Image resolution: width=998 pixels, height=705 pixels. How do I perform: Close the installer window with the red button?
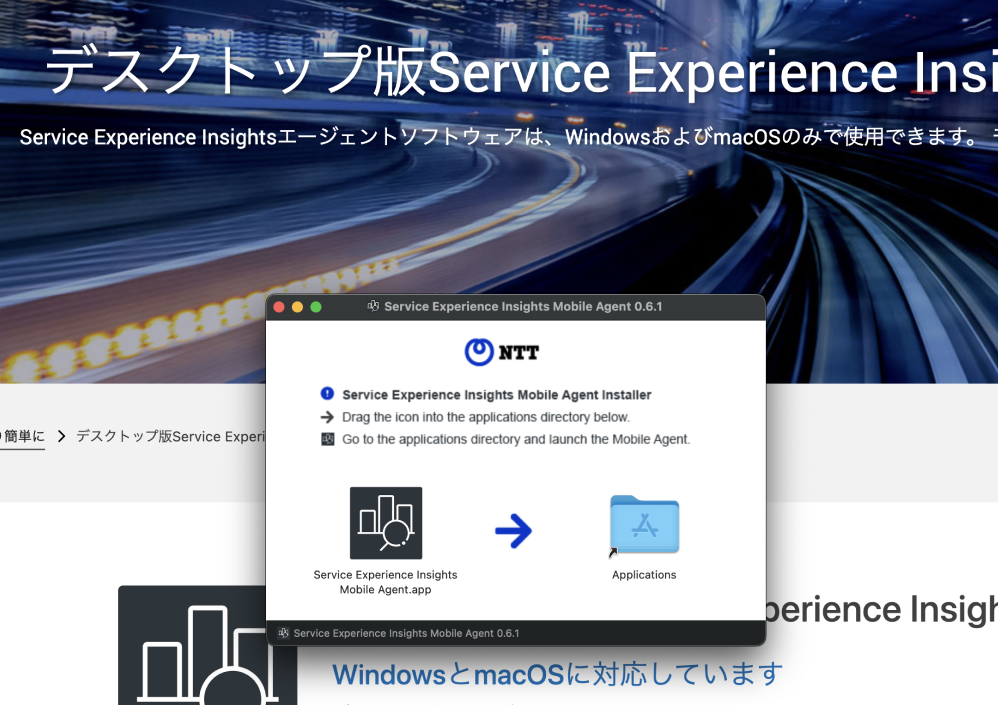(279, 307)
